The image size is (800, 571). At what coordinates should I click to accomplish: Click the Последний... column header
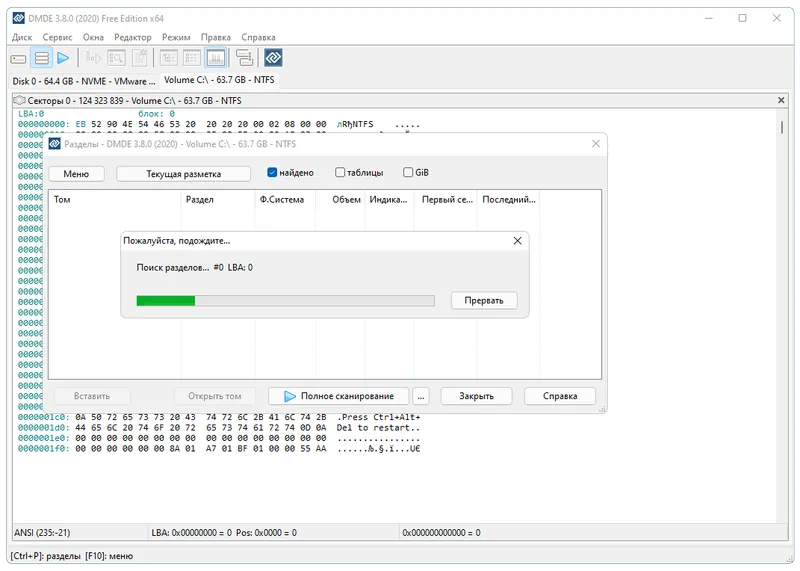[x=508, y=200]
